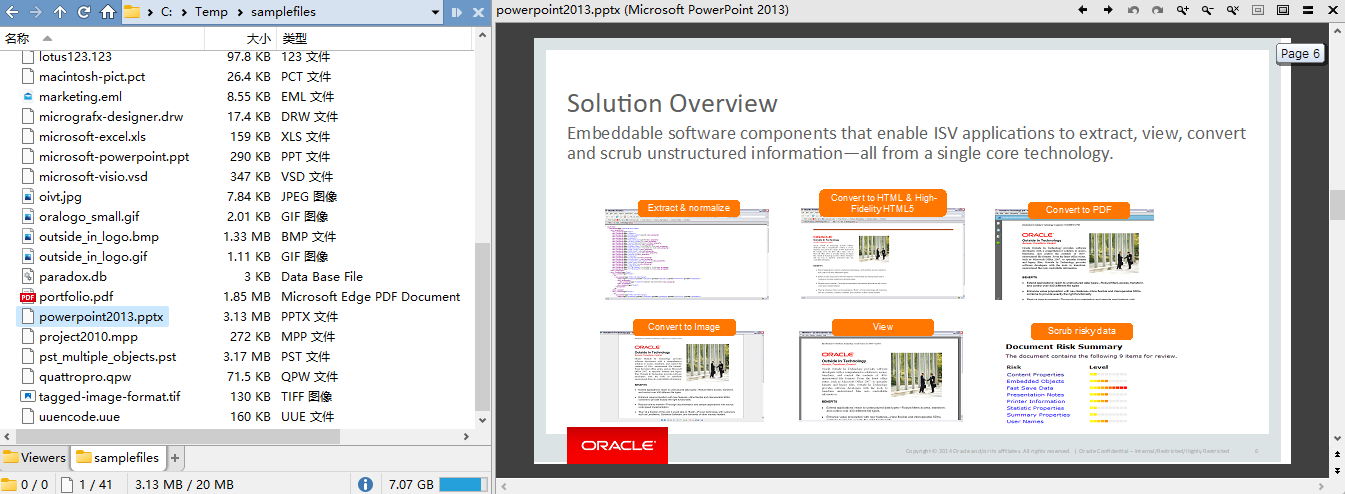Viewport: 1345px width, 494px height.
Task: Select the file microsoft-powerpoint.ppt
Action: pyautogui.click(x=114, y=157)
